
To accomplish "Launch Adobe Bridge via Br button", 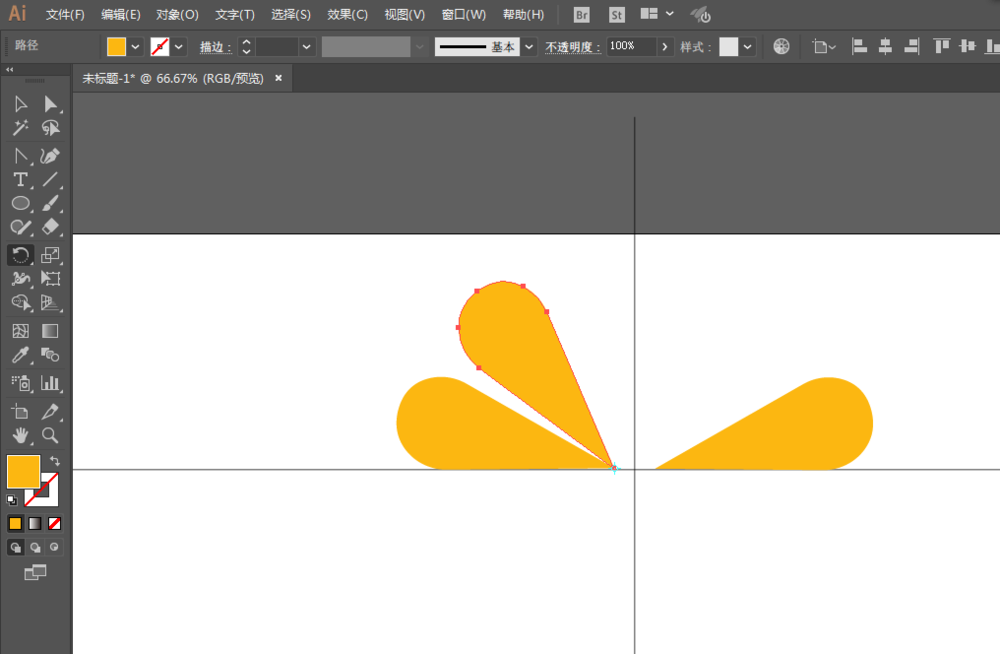I will tap(582, 15).
